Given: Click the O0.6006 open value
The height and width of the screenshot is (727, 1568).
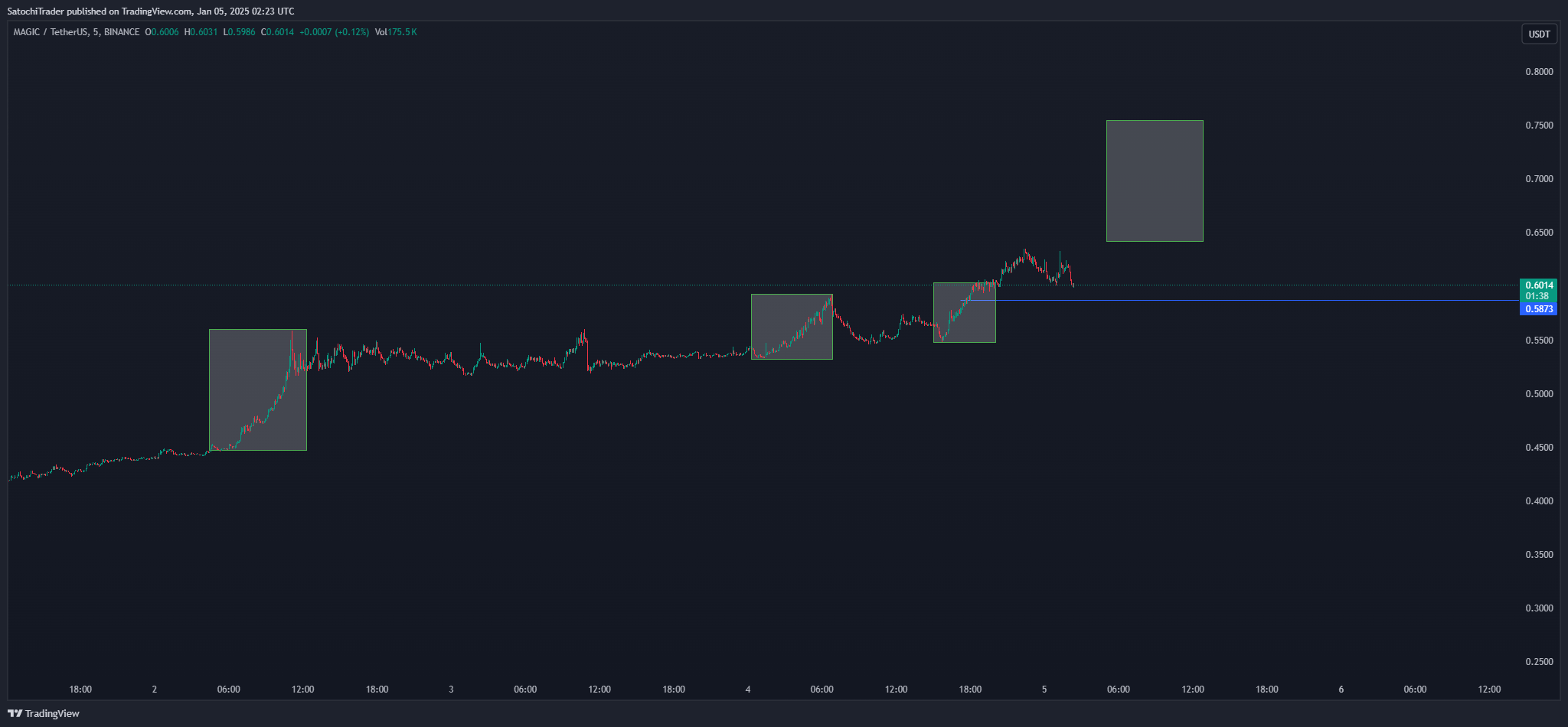Looking at the screenshot, I should (162, 32).
